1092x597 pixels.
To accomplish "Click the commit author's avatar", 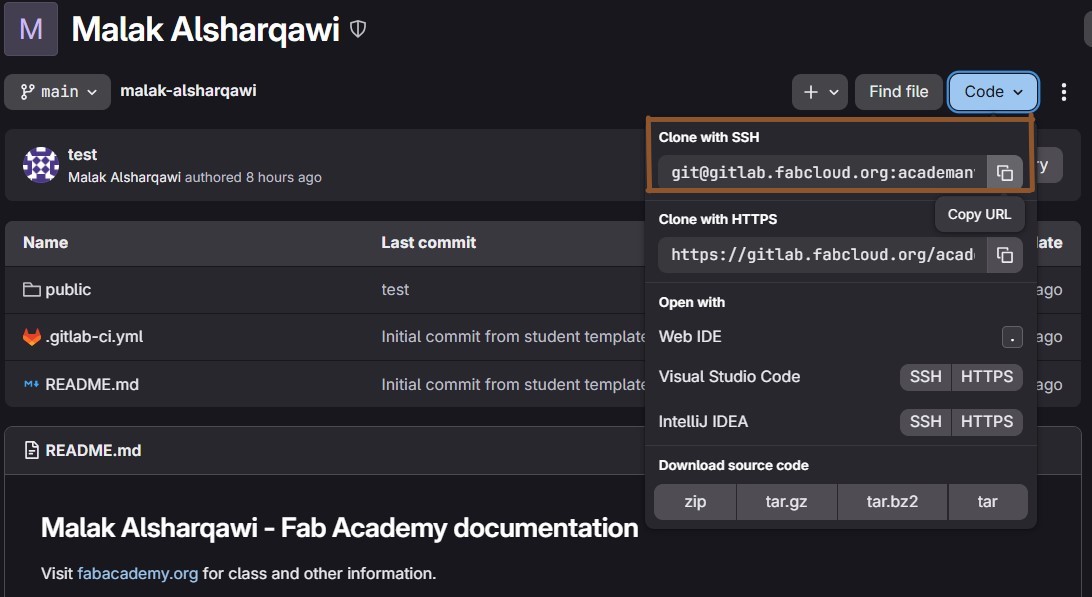I will pos(40,163).
